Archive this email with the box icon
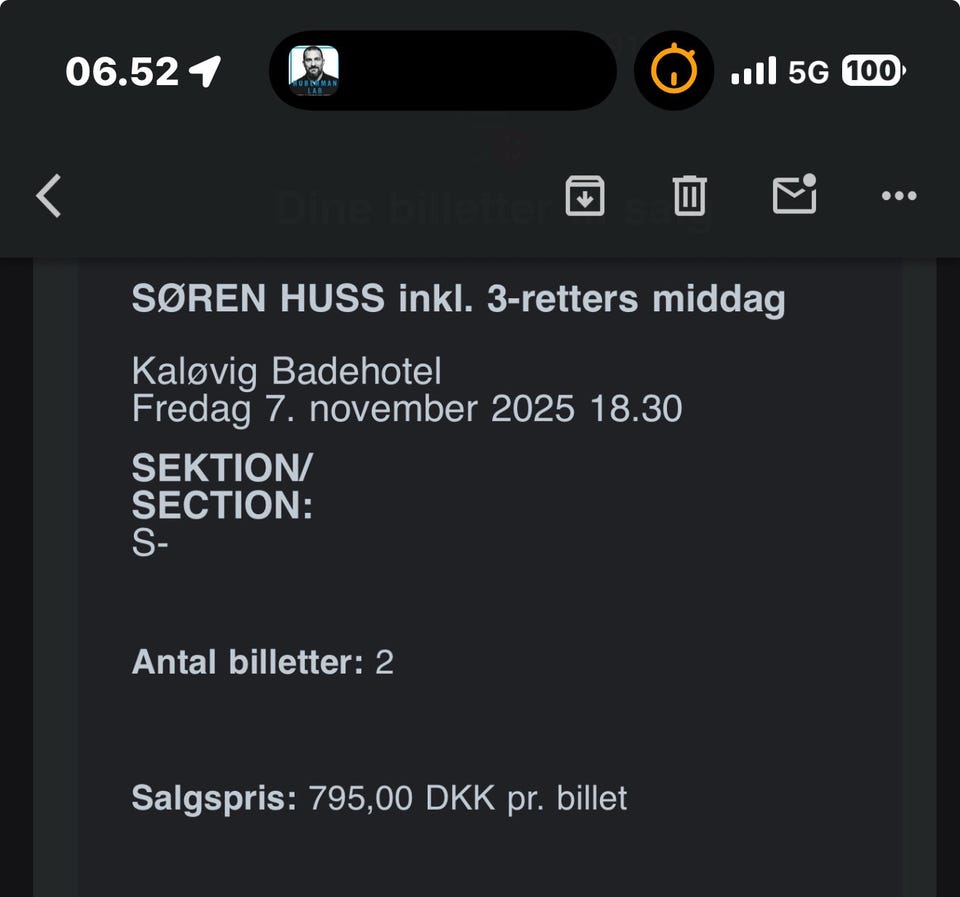Viewport: 960px width, 897px height. [585, 195]
